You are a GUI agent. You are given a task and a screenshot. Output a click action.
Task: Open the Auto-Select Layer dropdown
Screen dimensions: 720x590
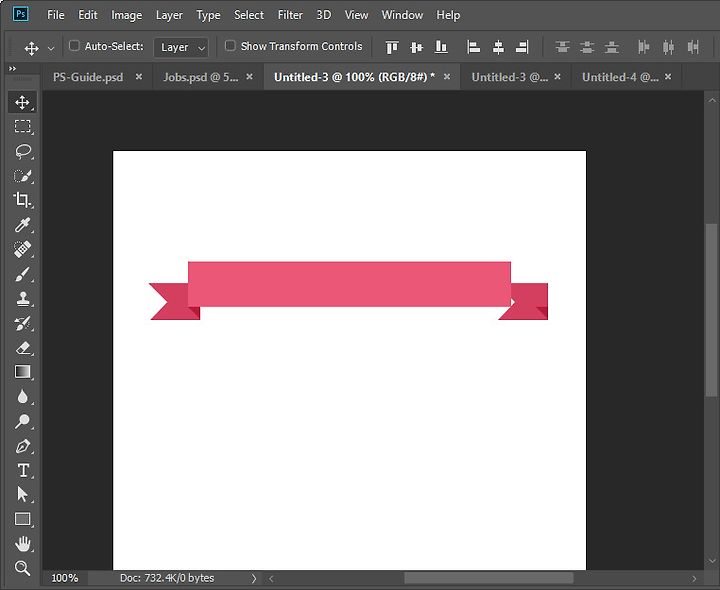[181, 47]
